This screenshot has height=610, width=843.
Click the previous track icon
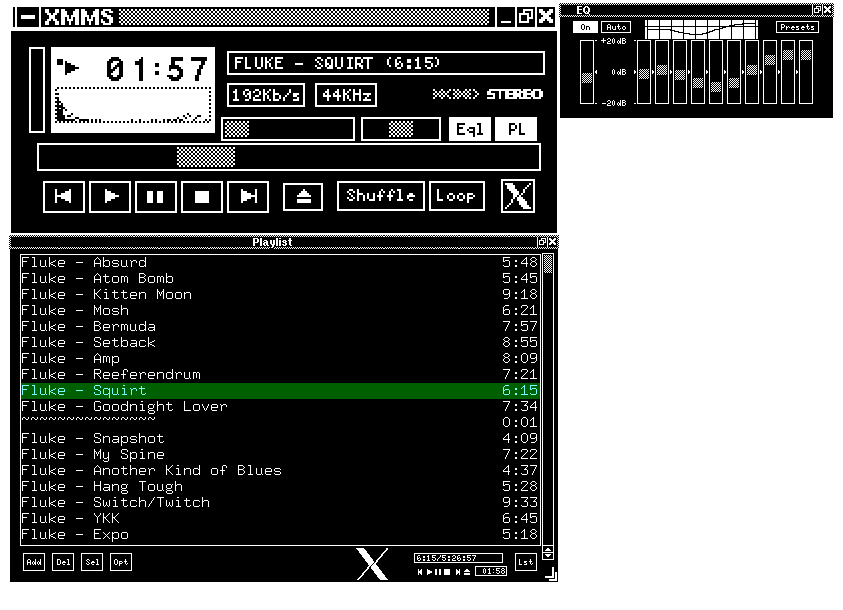pos(63,196)
